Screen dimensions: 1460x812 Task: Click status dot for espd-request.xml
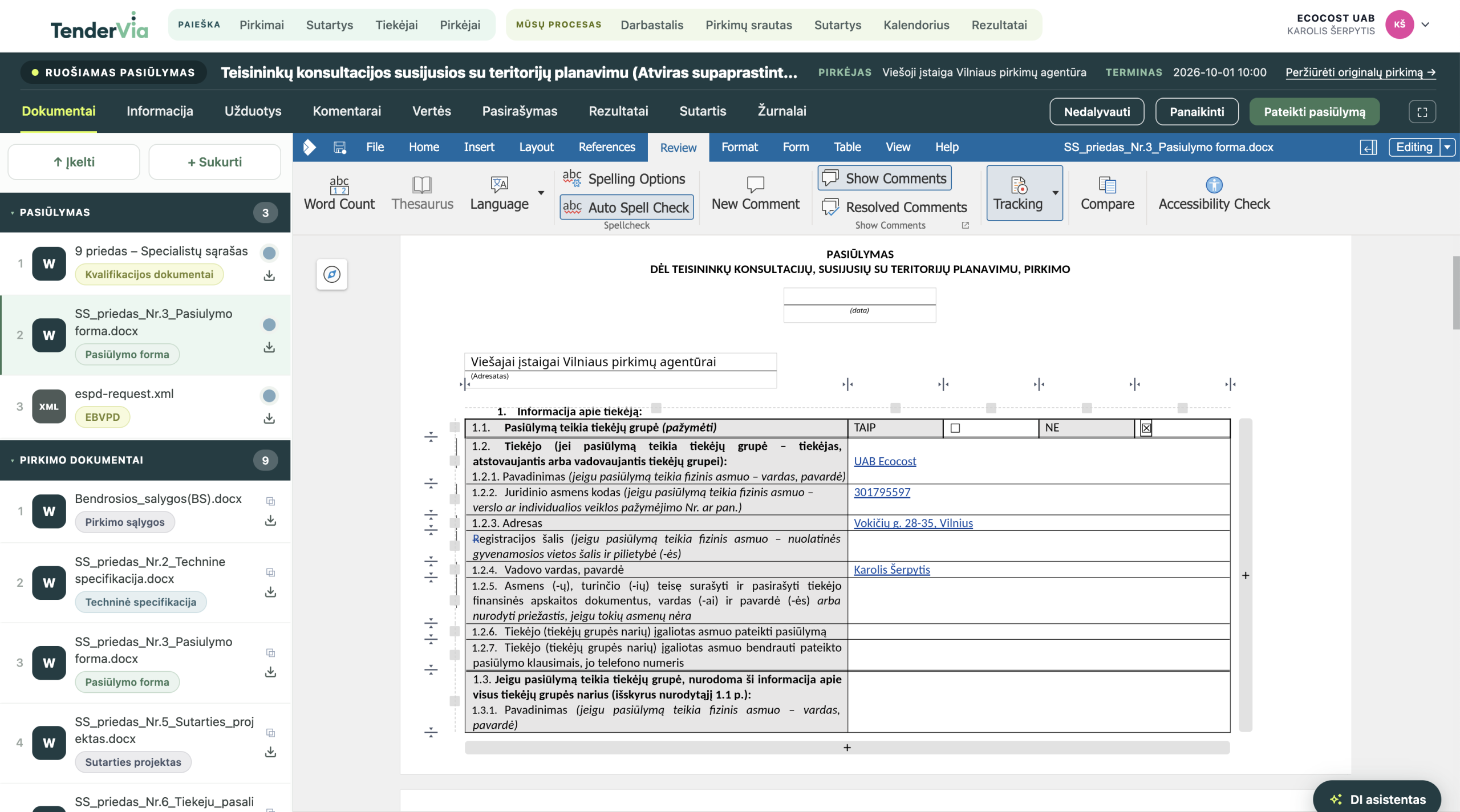click(269, 396)
